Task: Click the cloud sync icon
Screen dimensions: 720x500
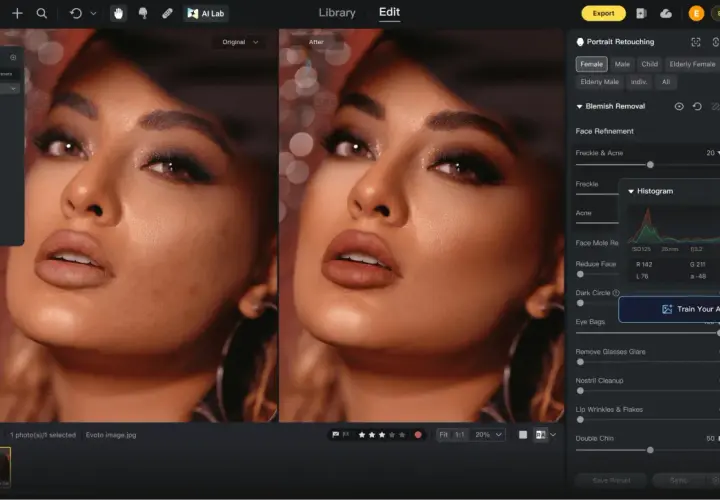Action: point(666,13)
